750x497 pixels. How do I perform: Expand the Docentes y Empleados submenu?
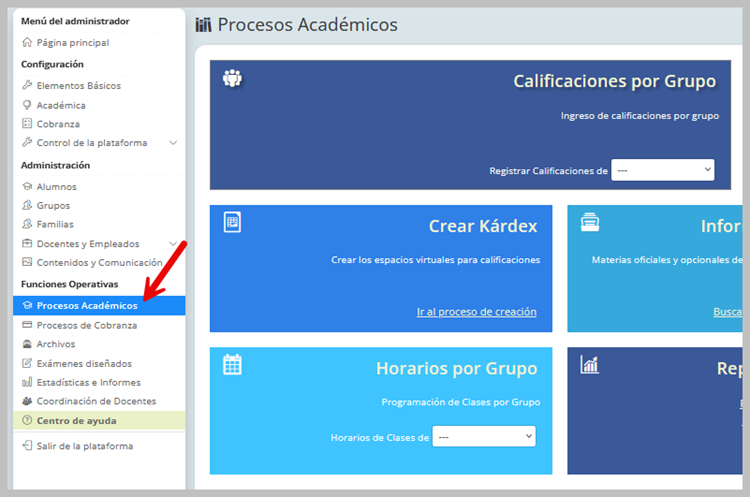point(173,244)
